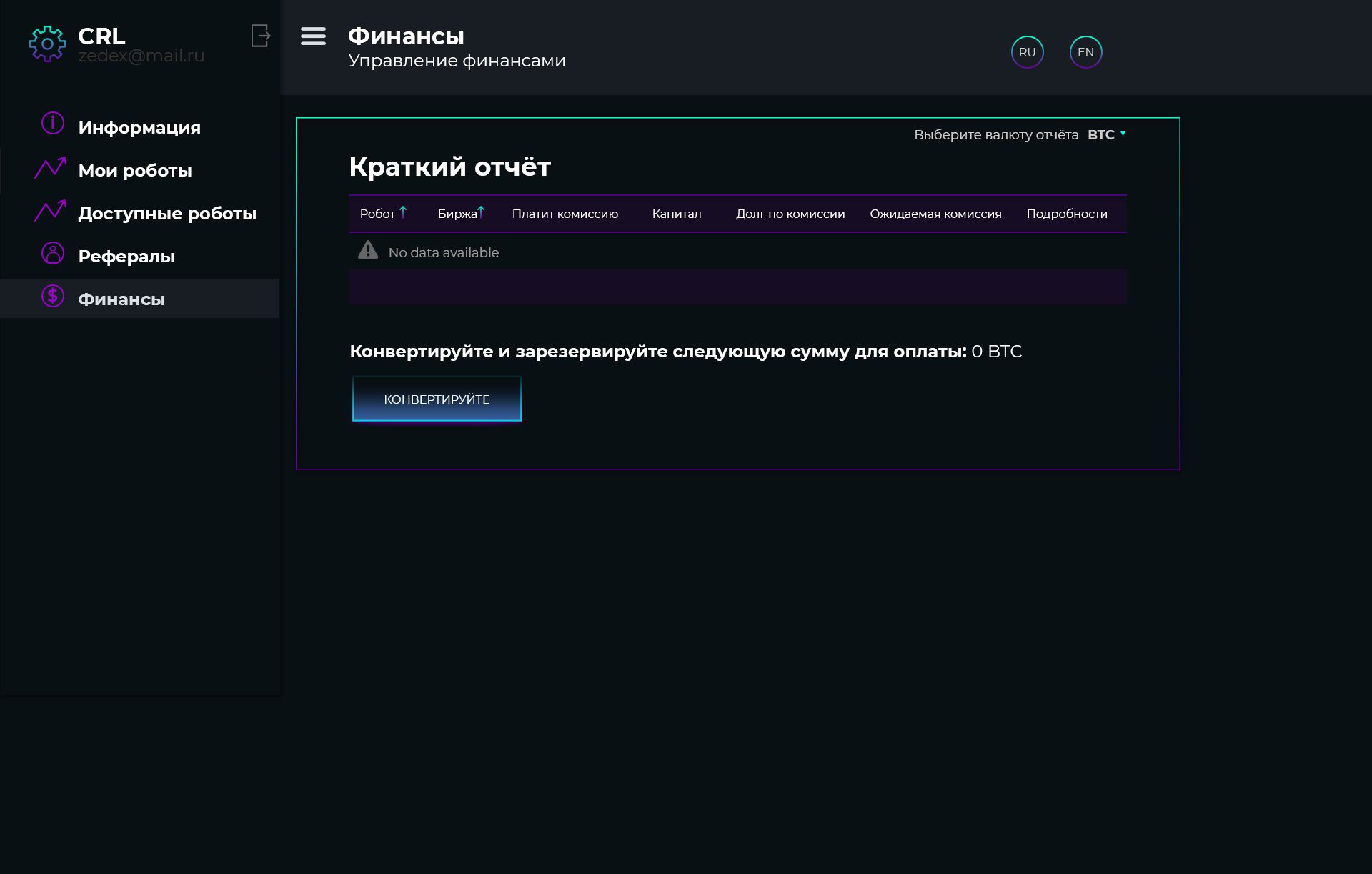Open the Рефералы menu item
Image resolution: width=1372 pixels, height=874 pixels.
tap(126, 257)
